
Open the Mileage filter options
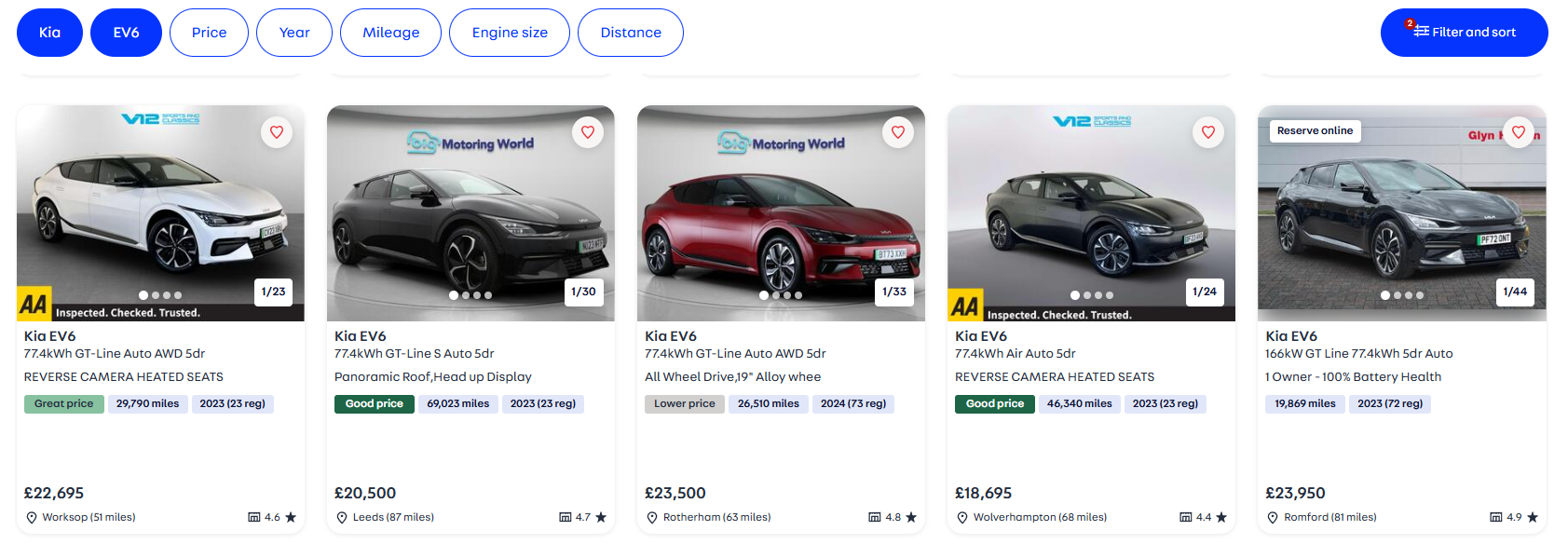coord(390,33)
